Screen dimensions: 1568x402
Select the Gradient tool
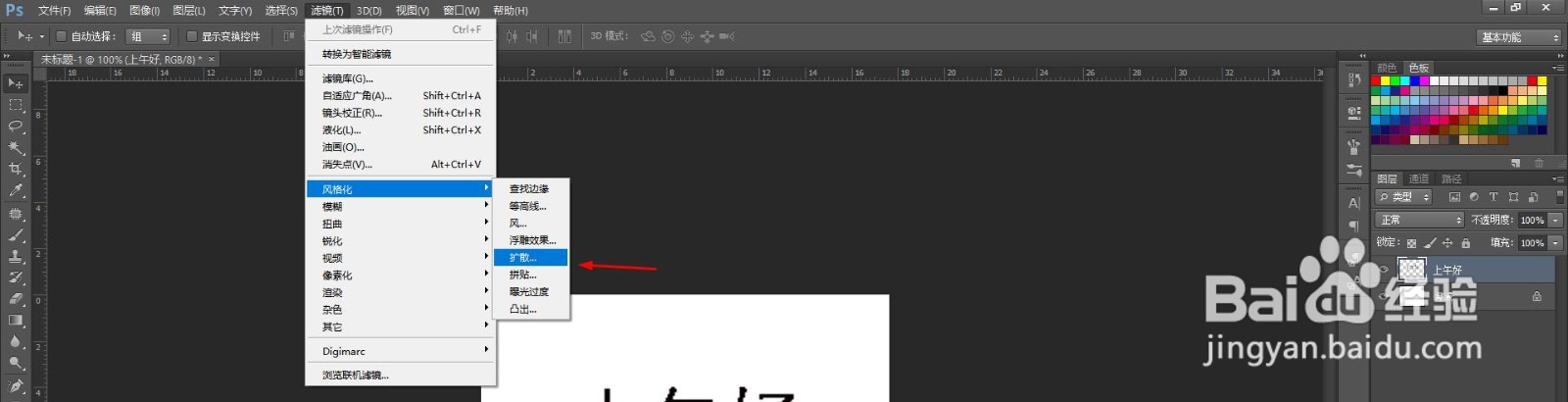tap(15, 321)
